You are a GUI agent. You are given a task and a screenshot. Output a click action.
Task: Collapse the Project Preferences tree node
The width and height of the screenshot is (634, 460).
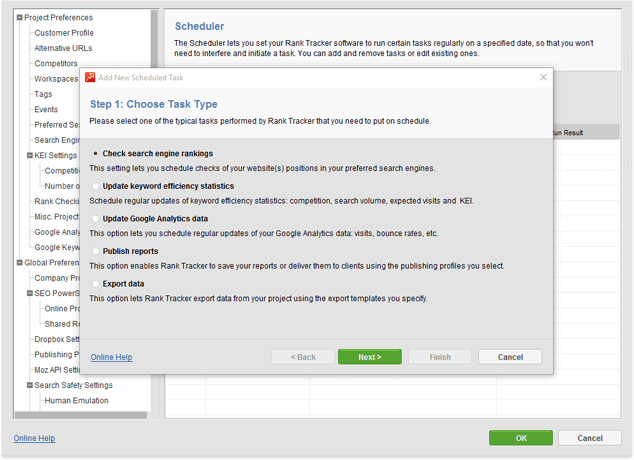(x=19, y=17)
